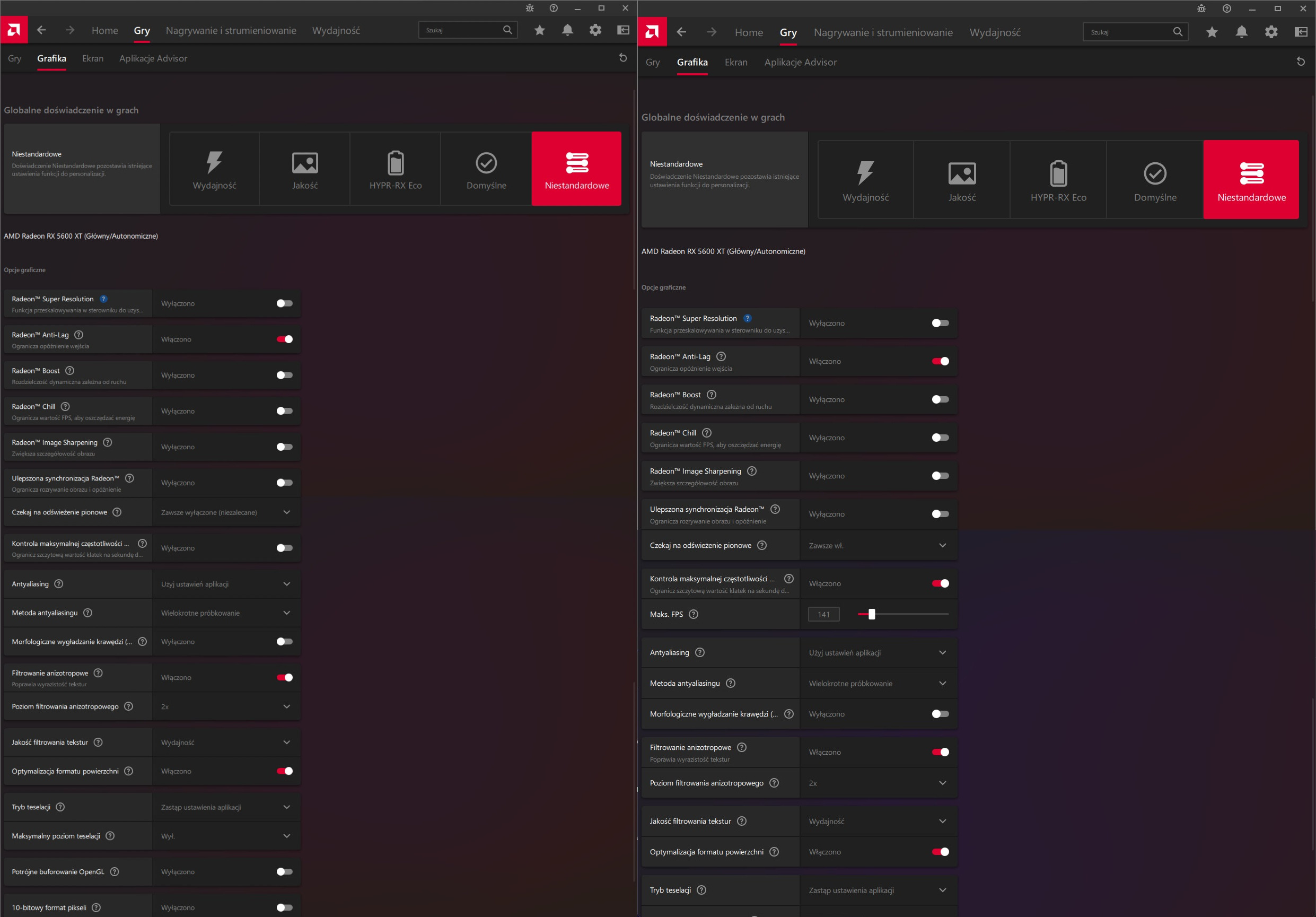Viewport: 1316px width, 917px height.
Task: Click the Maks. FPS slider handle
Action: point(871,614)
